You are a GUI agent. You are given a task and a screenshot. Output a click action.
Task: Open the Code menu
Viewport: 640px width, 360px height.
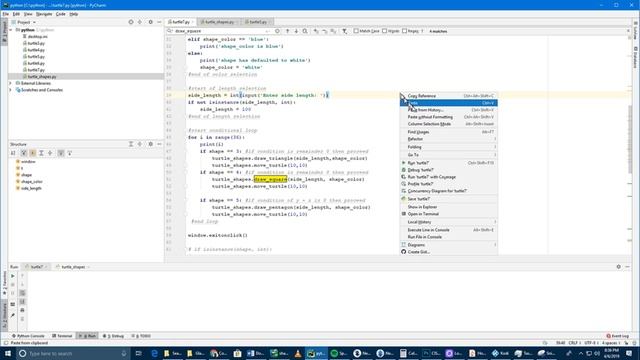click(60, 14)
